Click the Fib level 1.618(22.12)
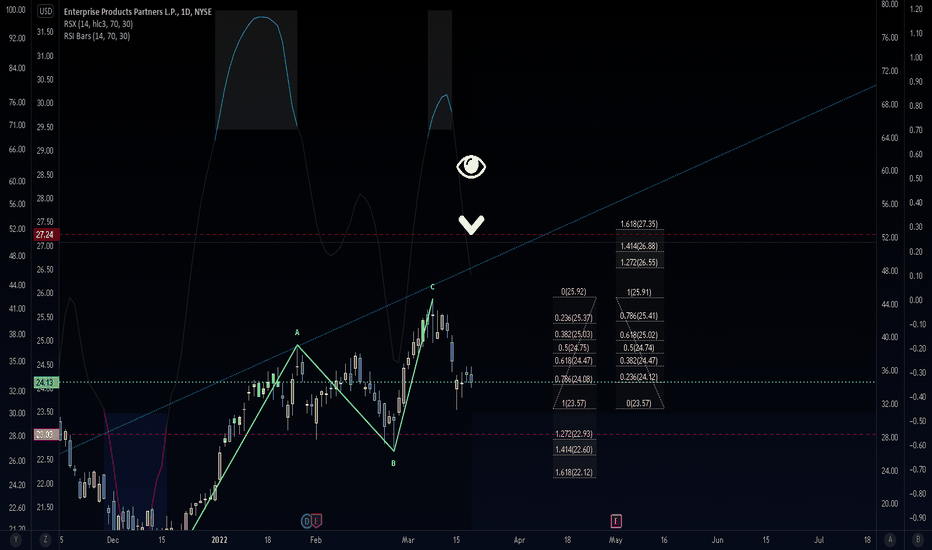The width and height of the screenshot is (932, 550). coord(574,473)
